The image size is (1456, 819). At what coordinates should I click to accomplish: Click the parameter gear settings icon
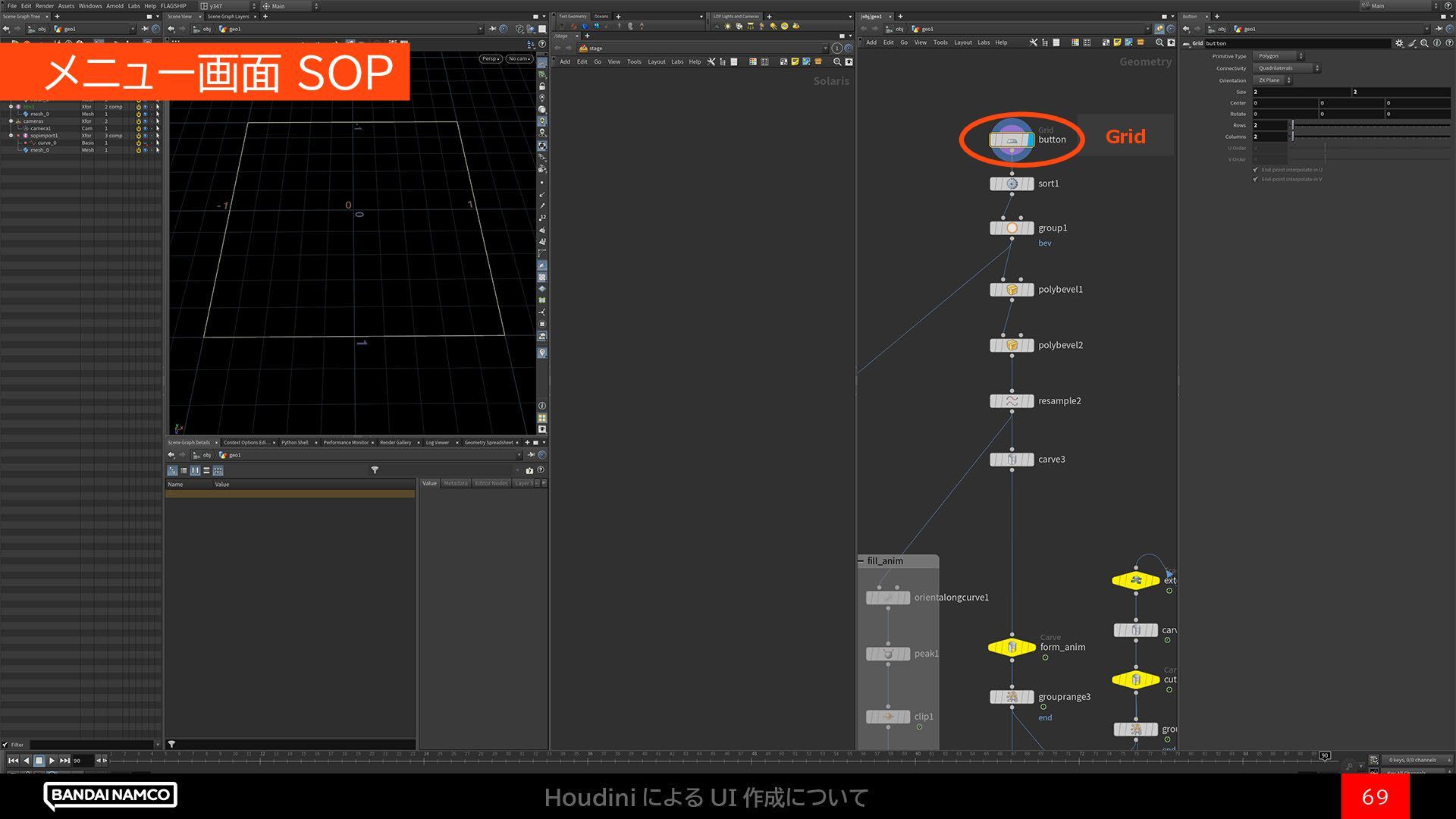(1399, 43)
